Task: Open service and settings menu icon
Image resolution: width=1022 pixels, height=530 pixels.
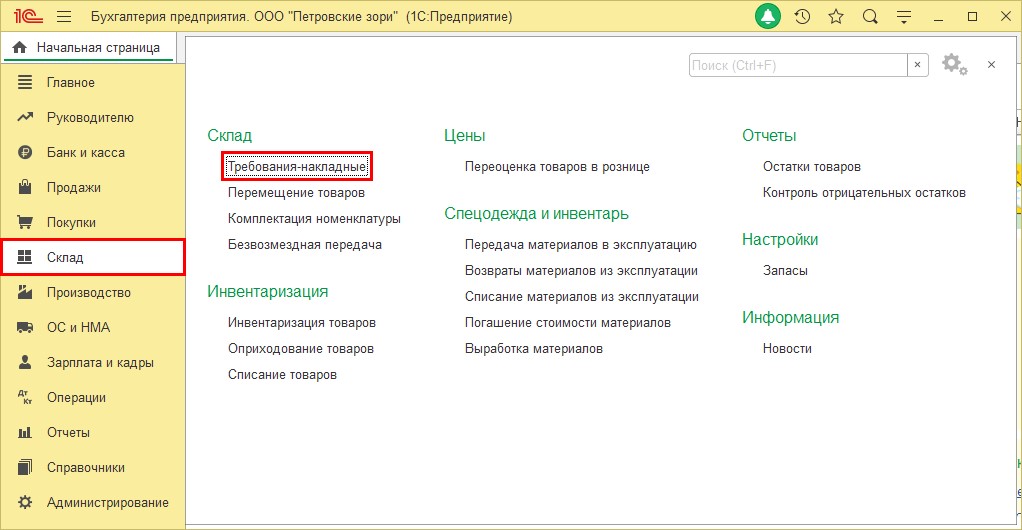Action: [x=904, y=18]
